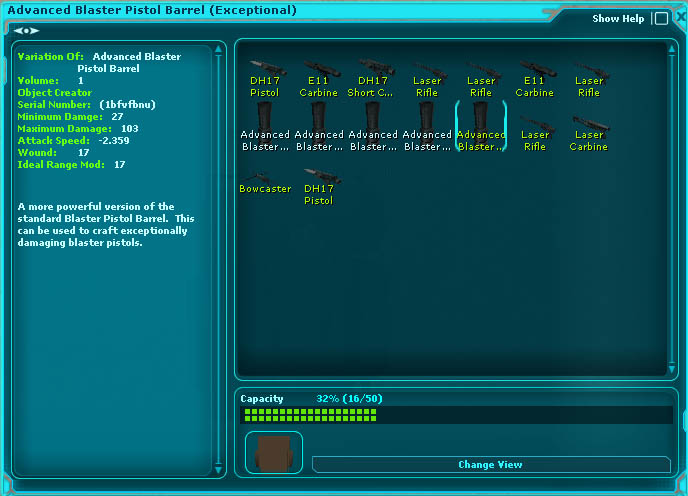Screen dimensions: 688x496
Task: Select the Advanced Blaster below the DH17 Short C...
Action: tap(373, 126)
